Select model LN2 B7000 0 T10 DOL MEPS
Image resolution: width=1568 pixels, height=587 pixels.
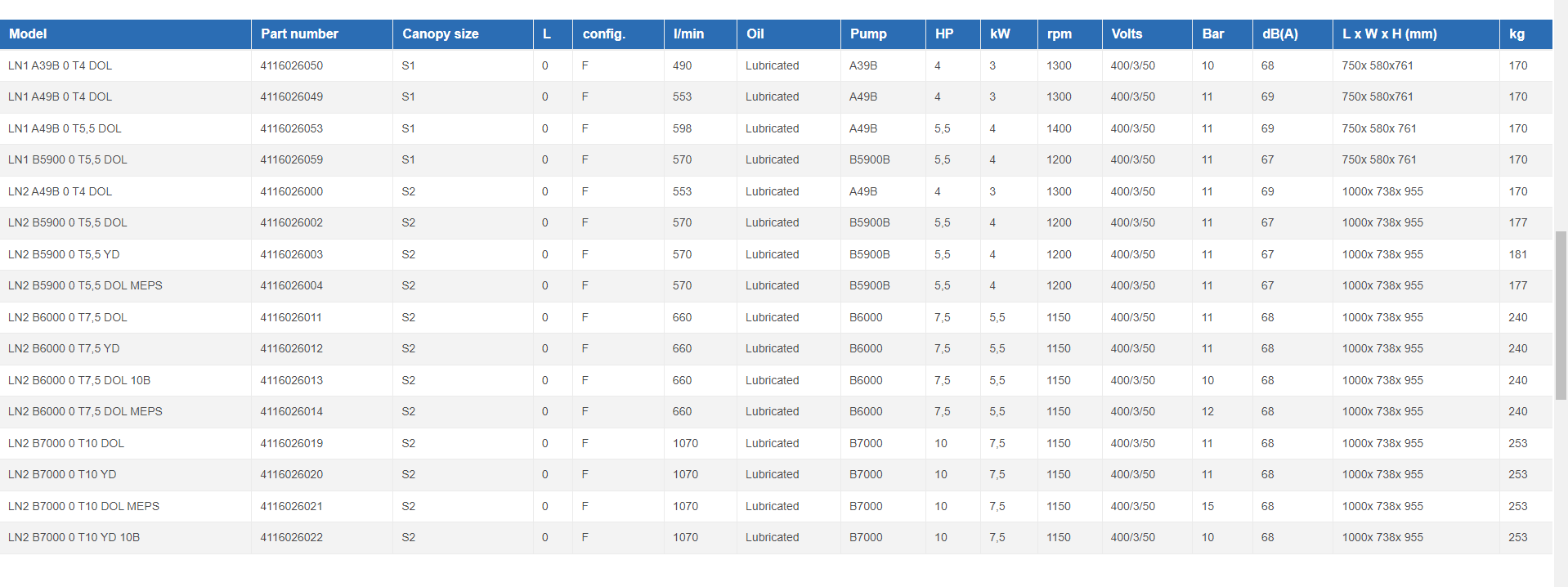click(83, 506)
